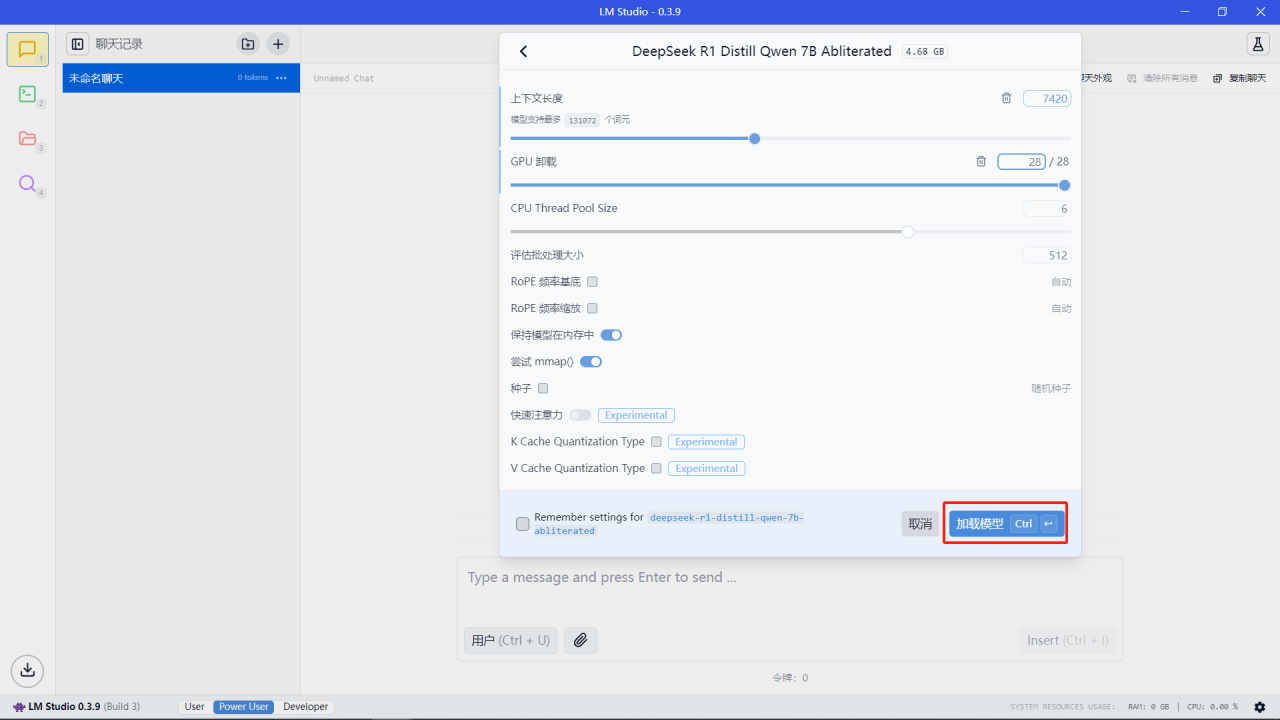
Task: Toggle 快速注意力 switch
Action: click(580, 415)
